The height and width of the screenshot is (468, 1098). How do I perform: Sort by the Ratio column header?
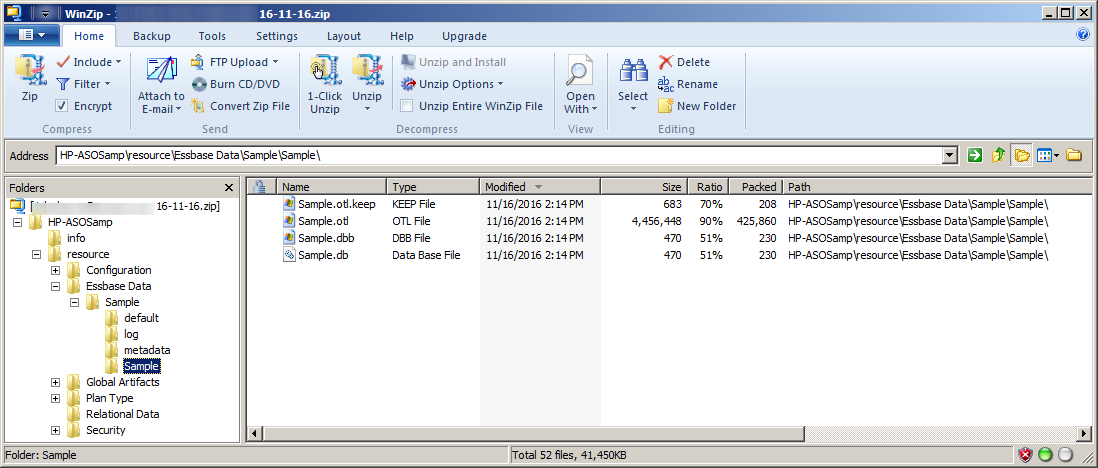click(x=708, y=186)
